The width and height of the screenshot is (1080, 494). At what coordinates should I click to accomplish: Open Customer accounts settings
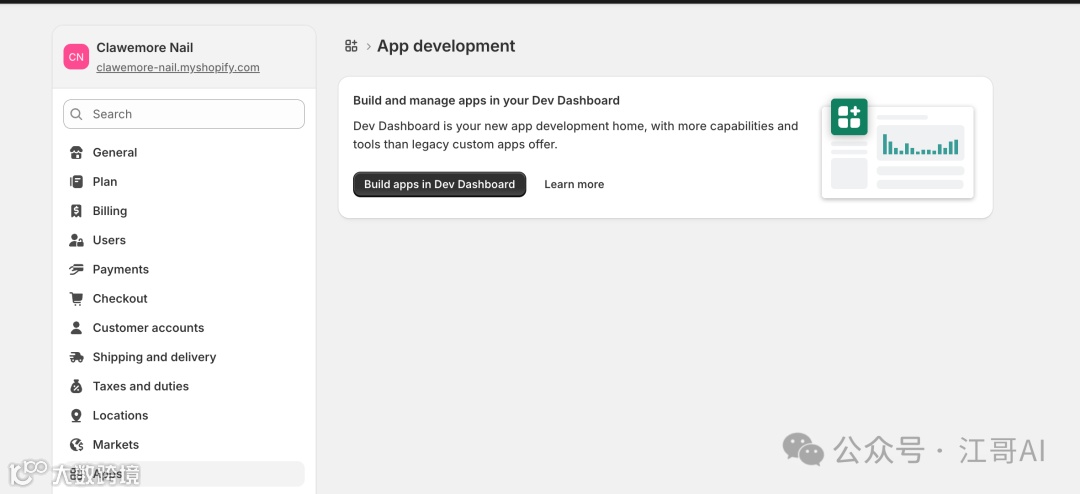pyautogui.click(x=184, y=328)
